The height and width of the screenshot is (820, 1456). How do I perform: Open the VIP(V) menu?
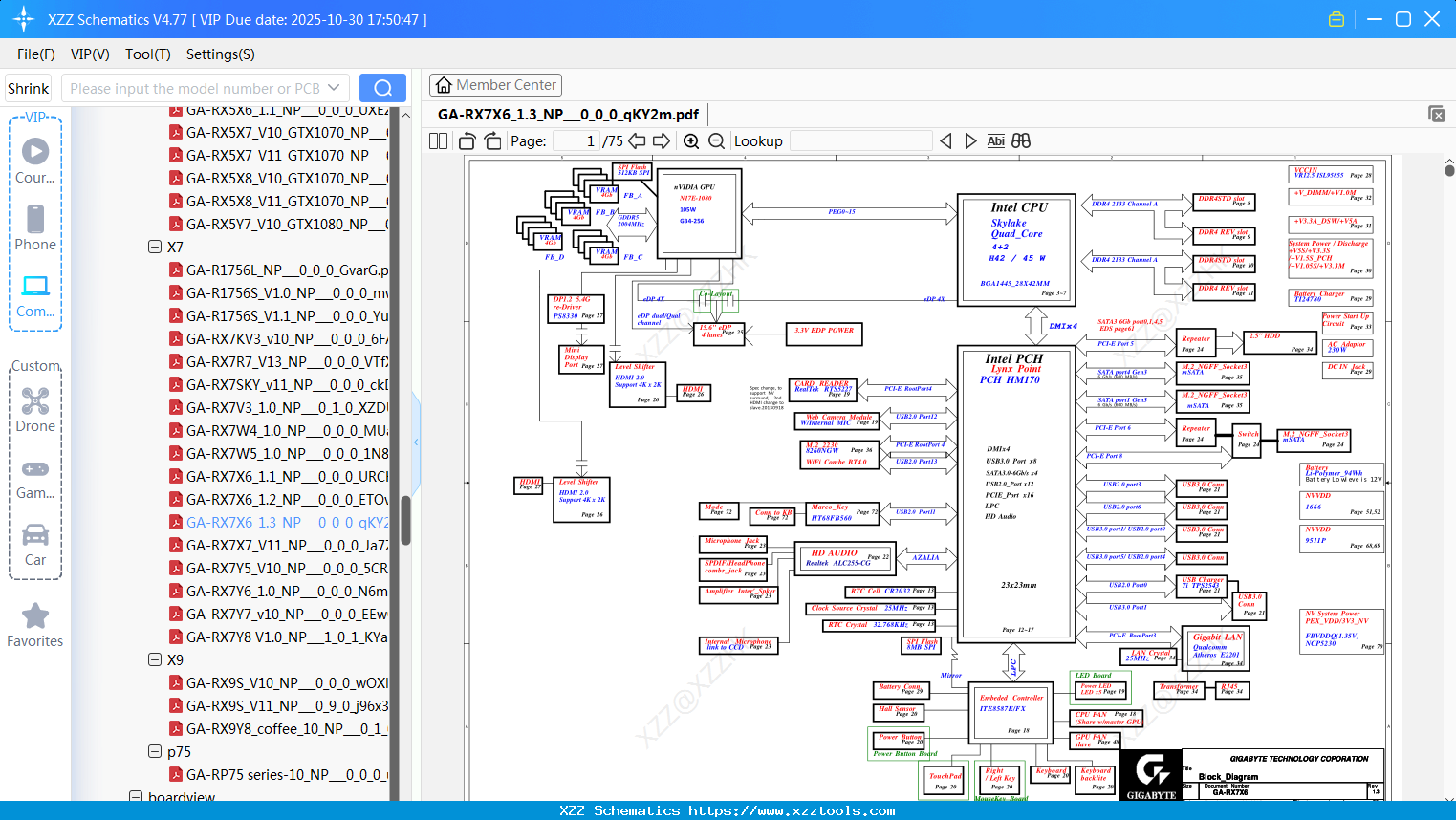pos(90,54)
